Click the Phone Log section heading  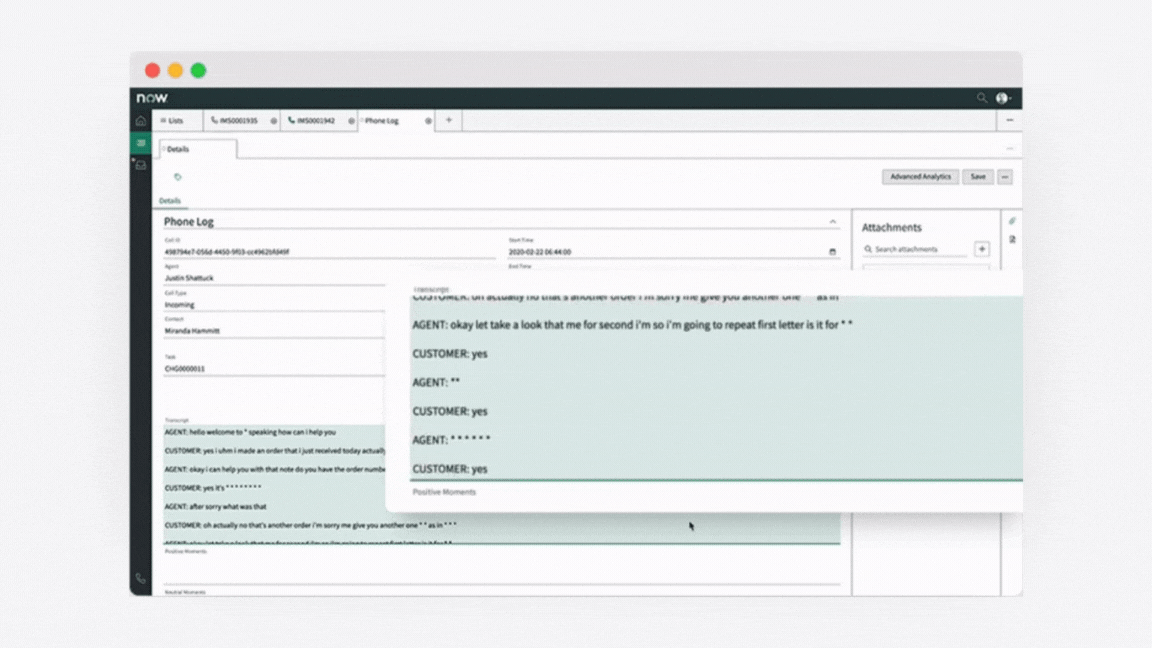click(189, 222)
